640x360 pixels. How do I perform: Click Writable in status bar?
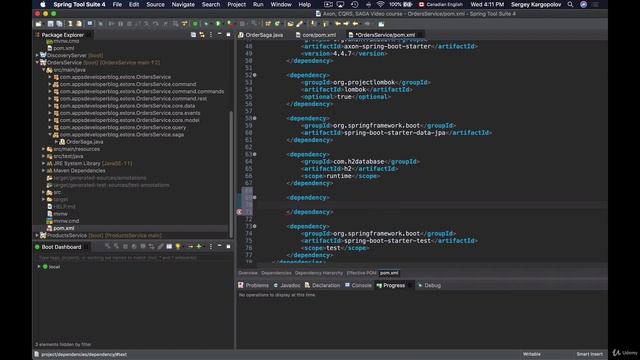[531, 354]
